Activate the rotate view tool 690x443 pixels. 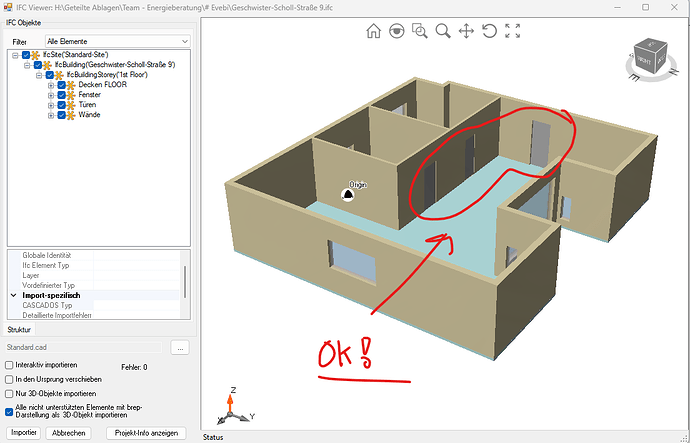pyautogui.click(x=490, y=31)
